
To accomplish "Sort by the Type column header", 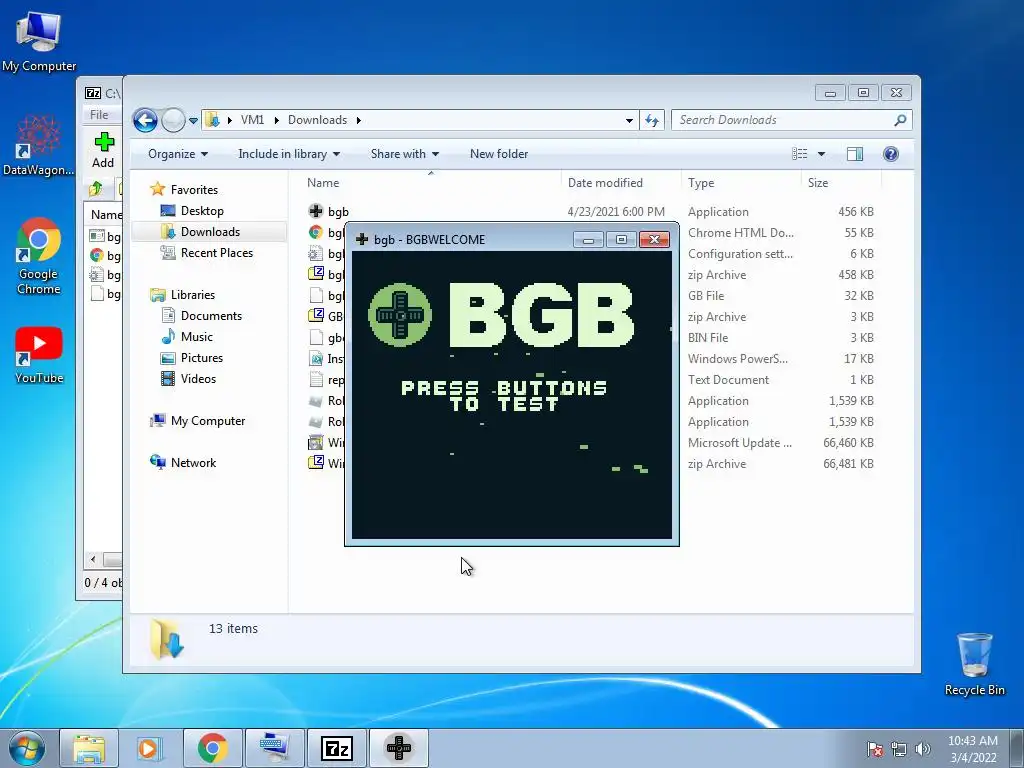I will click(x=741, y=183).
